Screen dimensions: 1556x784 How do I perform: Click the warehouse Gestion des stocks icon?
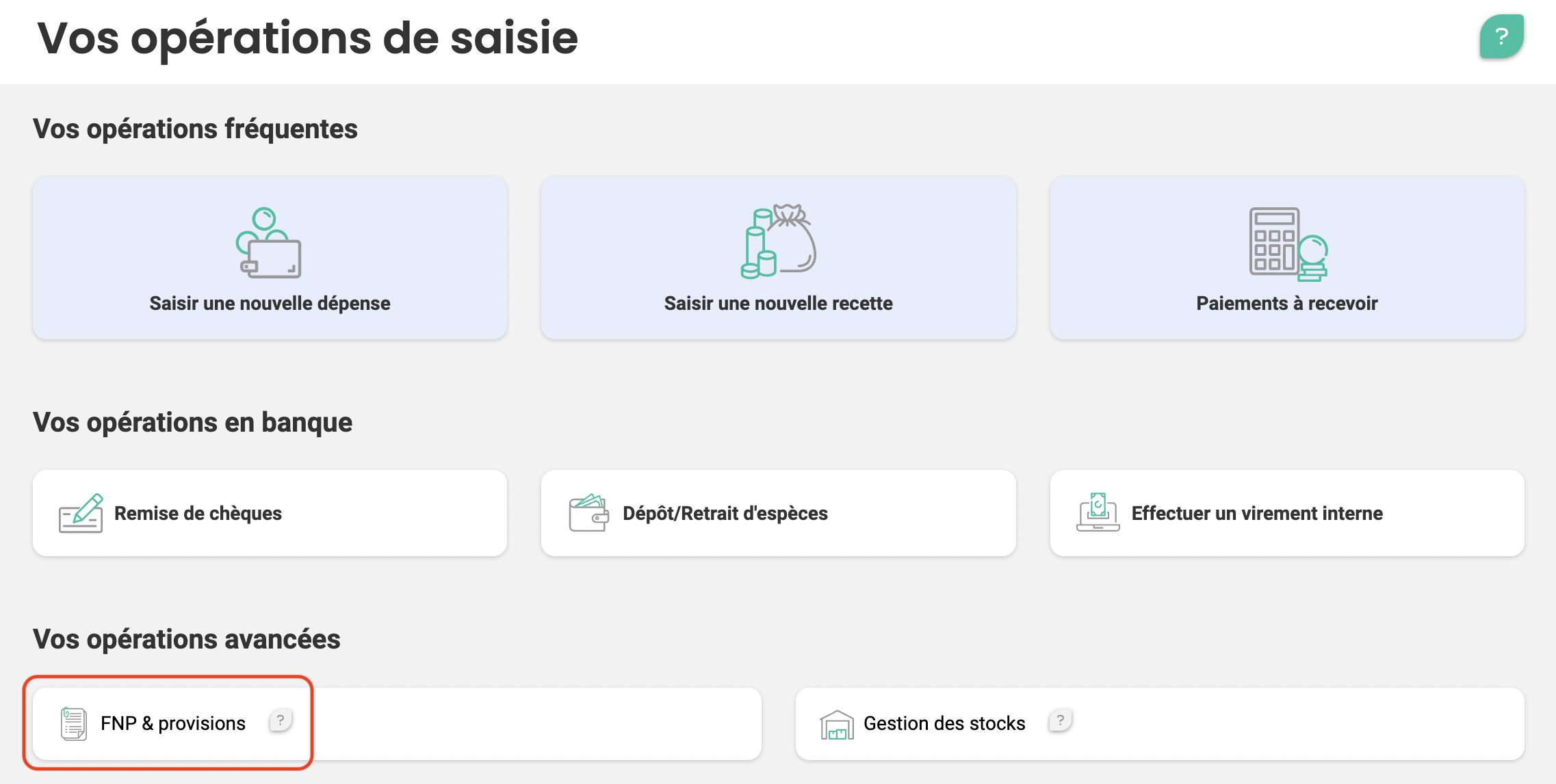coord(837,724)
